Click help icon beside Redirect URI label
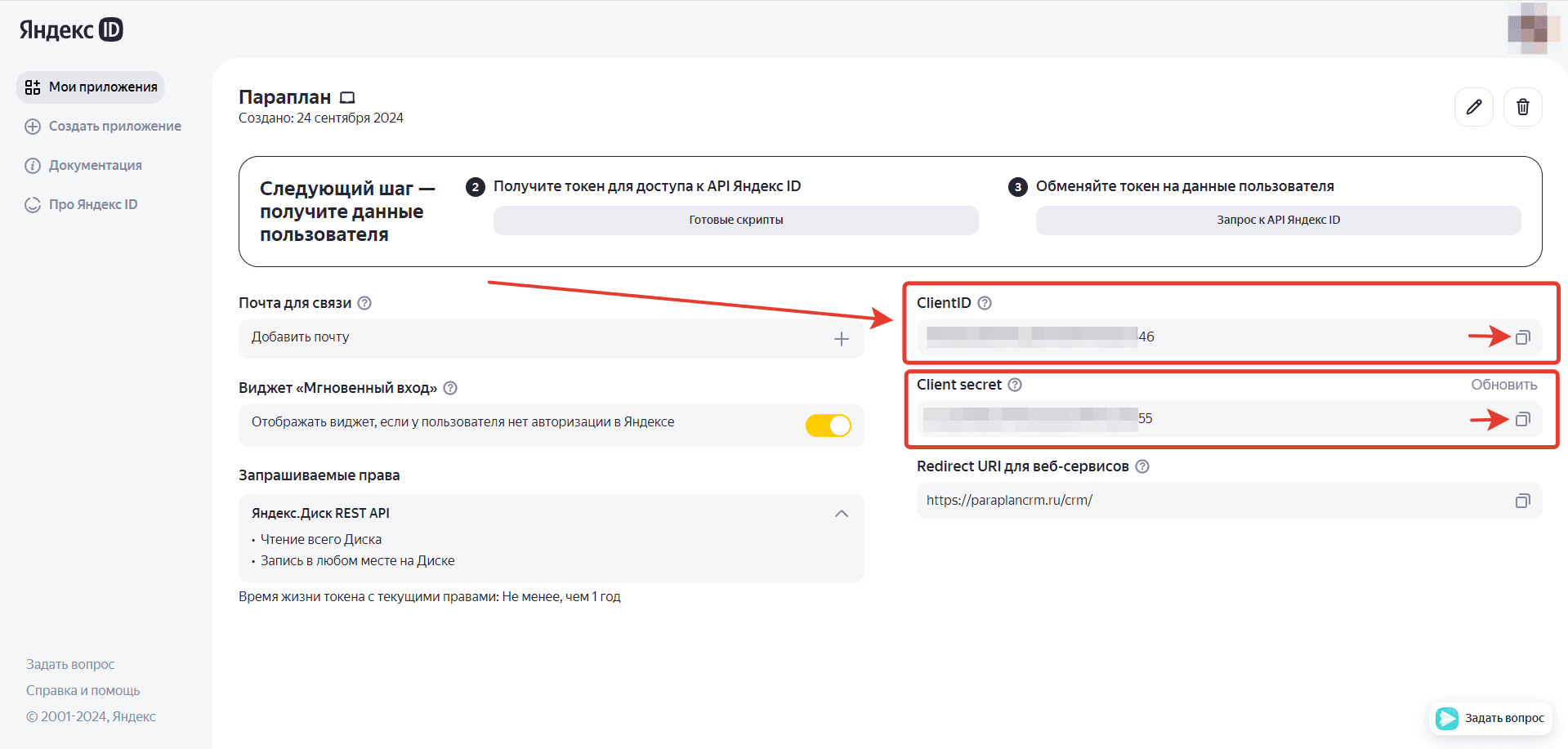This screenshot has height=749, width=1568. [x=1142, y=466]
